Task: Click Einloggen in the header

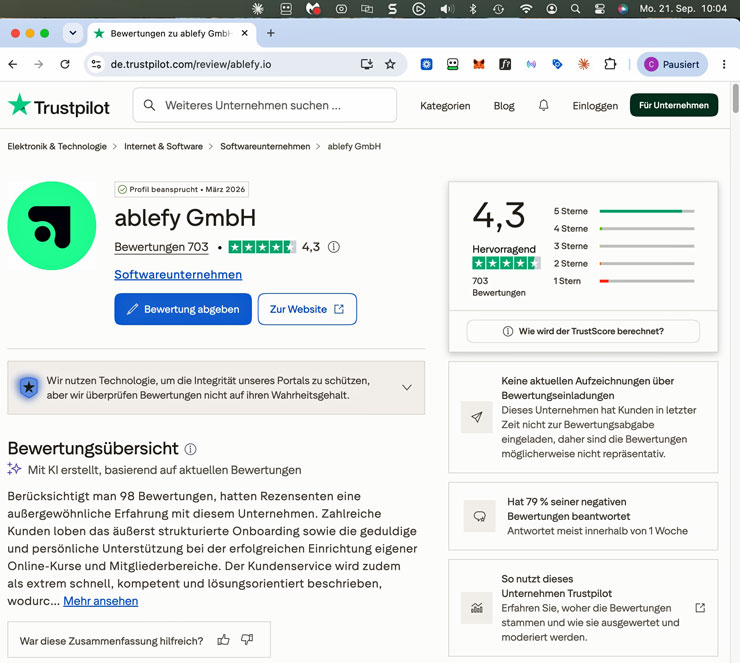Action: click(x=595, y=106)
